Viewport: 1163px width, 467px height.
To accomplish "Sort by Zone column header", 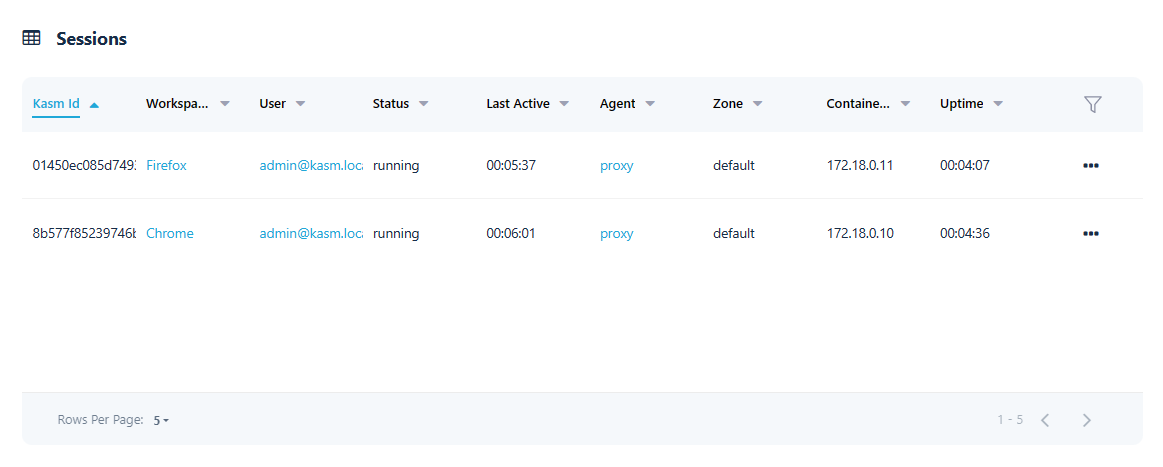I will tap(727, 104).
